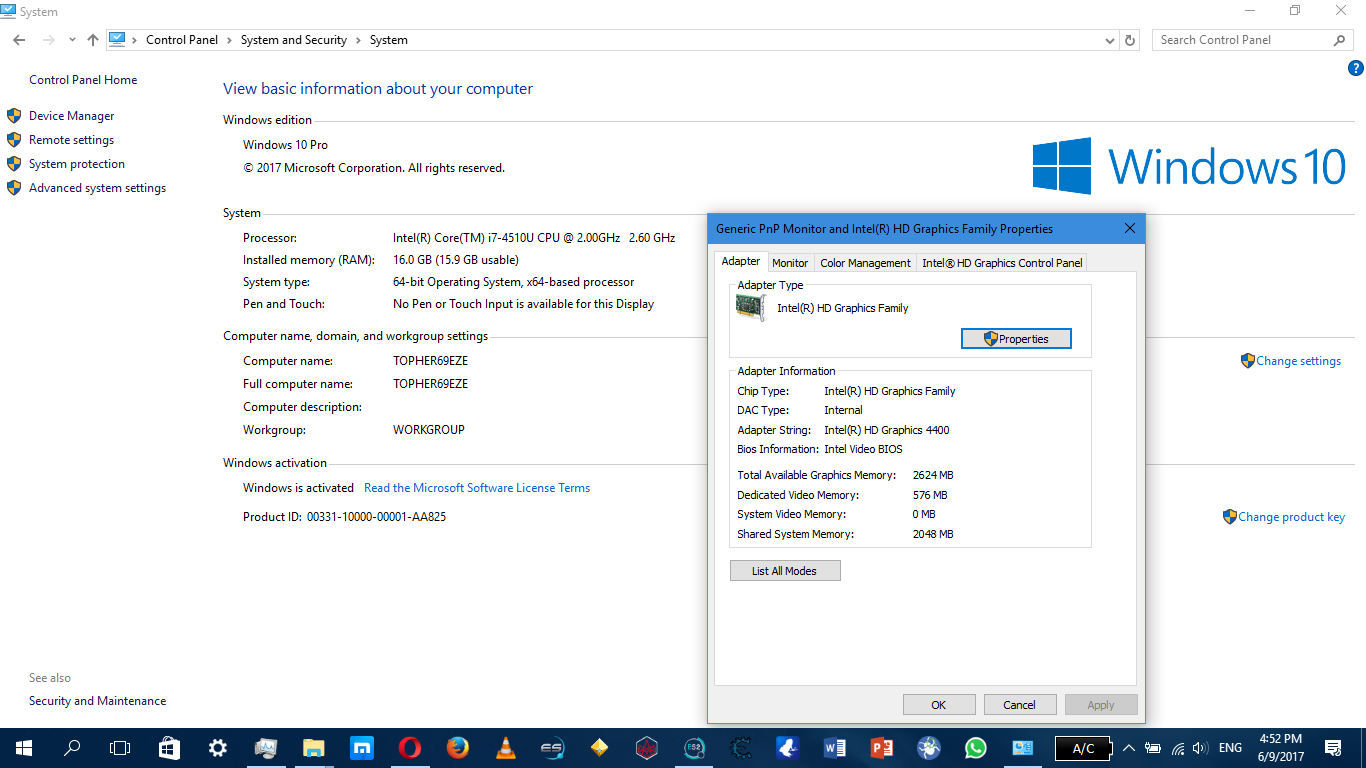The width and height of the screenshot is (1366, 768).
Task: Click A/C battery indicator
Action: [1084, 748]
